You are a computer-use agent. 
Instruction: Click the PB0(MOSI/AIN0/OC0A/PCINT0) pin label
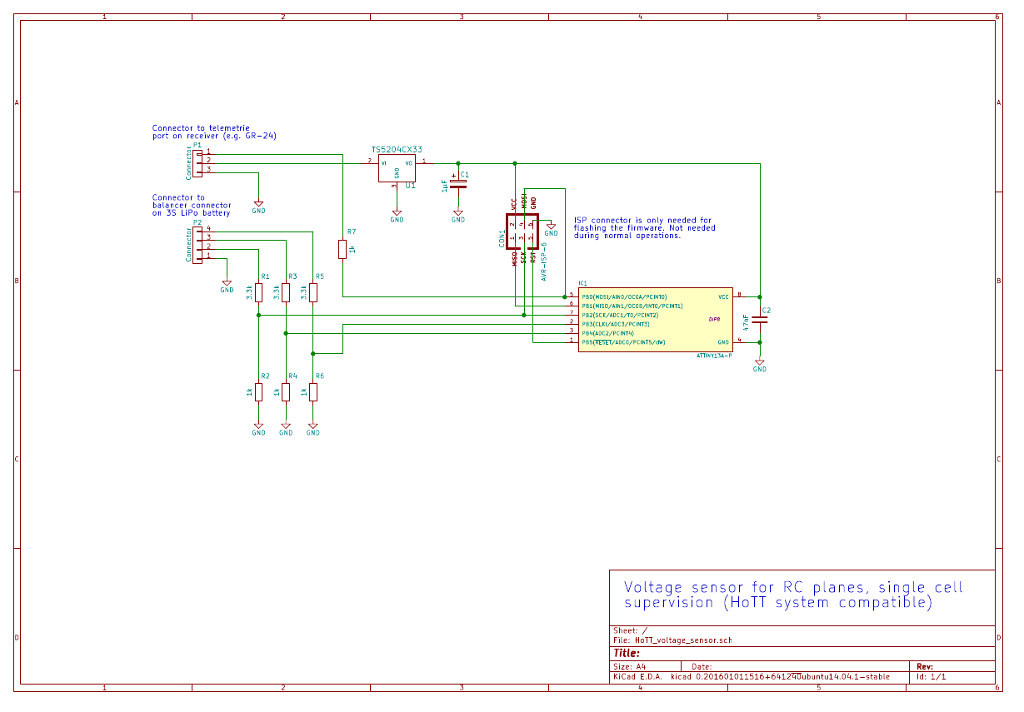point(624,297)
